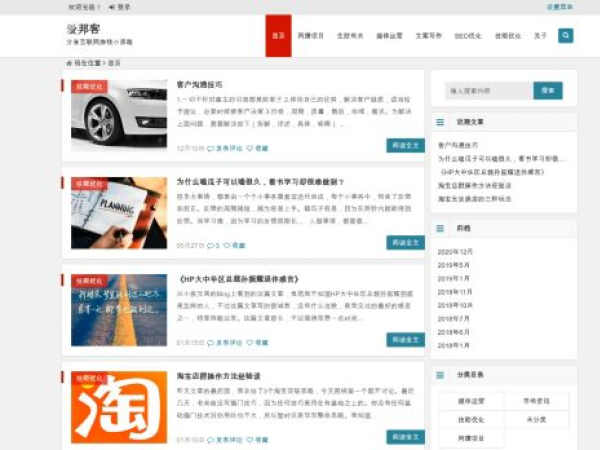Open the 文案写作 navigation item
Image resolution: width=600 pixels, height=450 pixels.
click(429, 36)
